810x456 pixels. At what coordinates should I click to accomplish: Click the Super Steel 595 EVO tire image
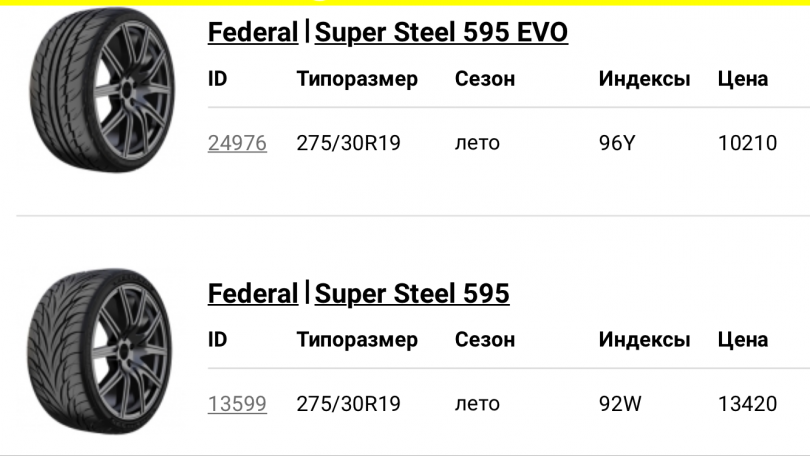pos(102,90)
